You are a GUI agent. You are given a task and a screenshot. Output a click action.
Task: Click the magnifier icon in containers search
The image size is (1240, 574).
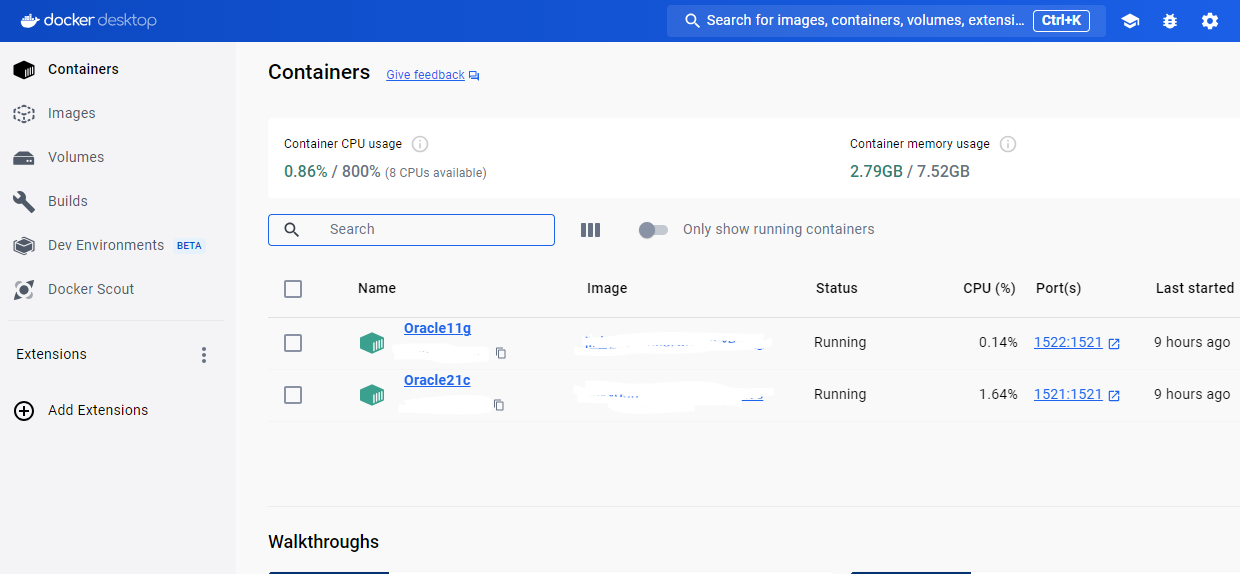pos(292,230)
